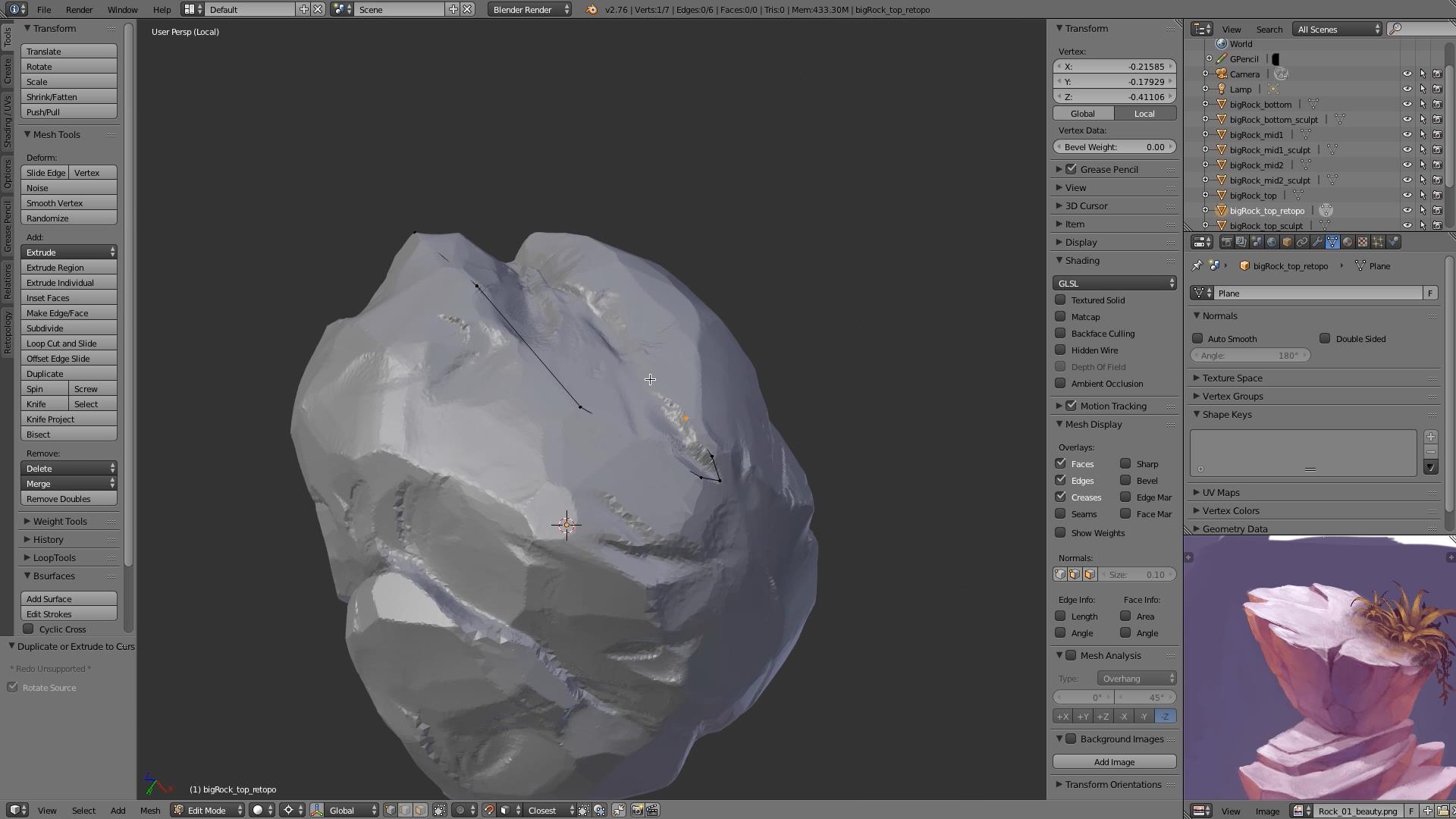Toggle renderability of the Lamp object

1437,89
